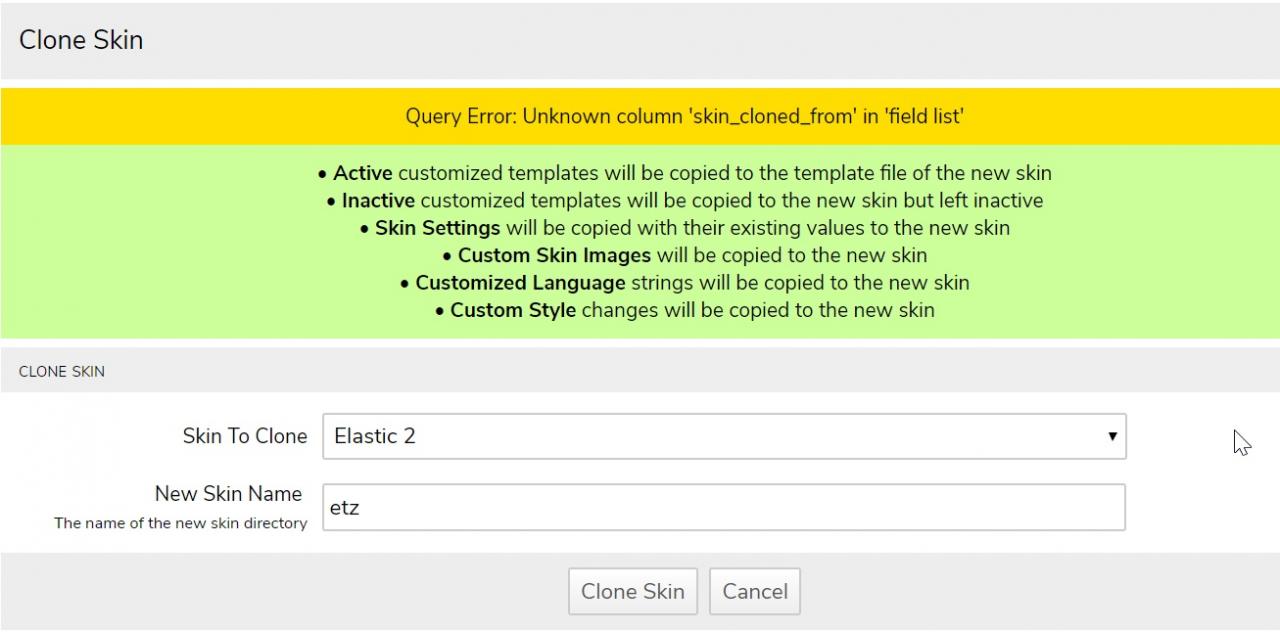Cancel the skin cloning form
This screenshot has height=632, width=1280.
[755, 591]
